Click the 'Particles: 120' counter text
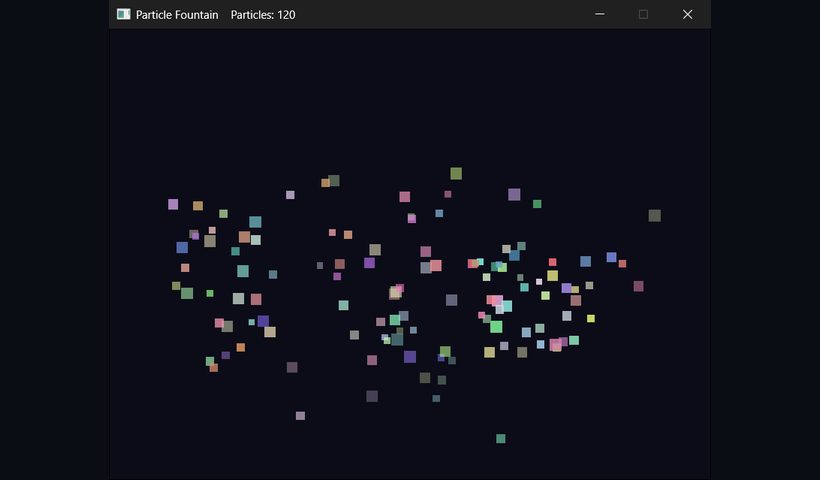This screenshot has width=820, height=480. pos(263,15)
